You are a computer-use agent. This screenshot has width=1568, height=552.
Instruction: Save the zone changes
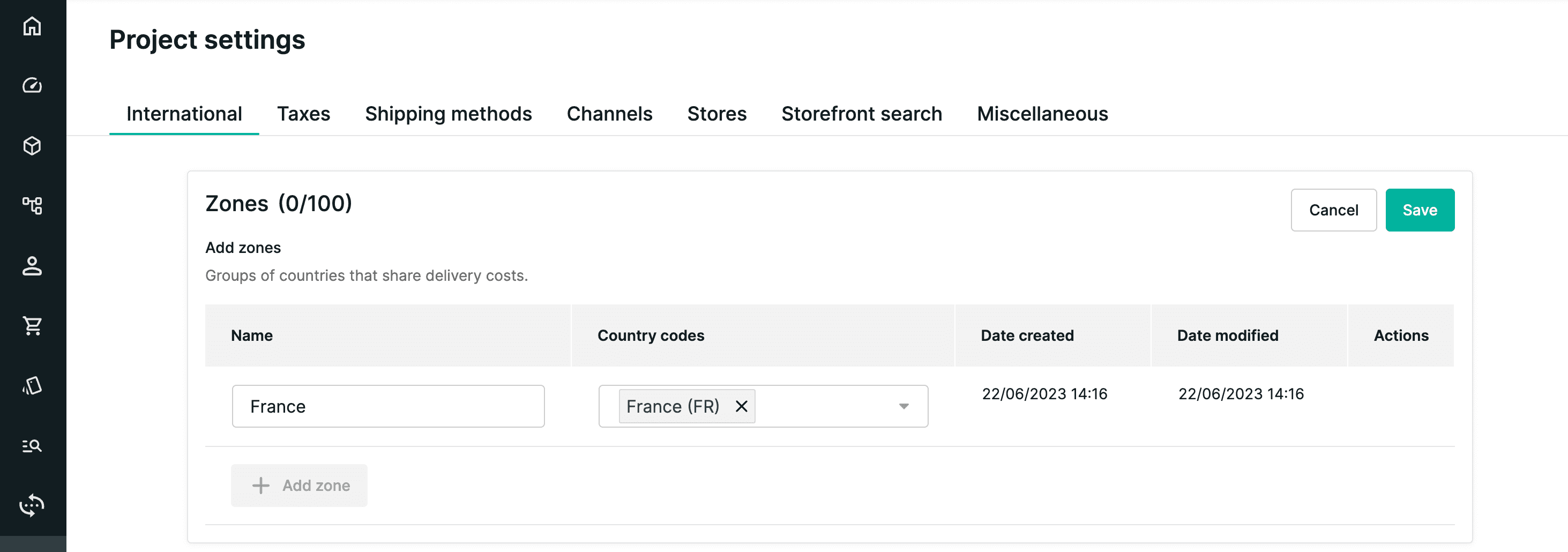click(x=1420, y=210)
